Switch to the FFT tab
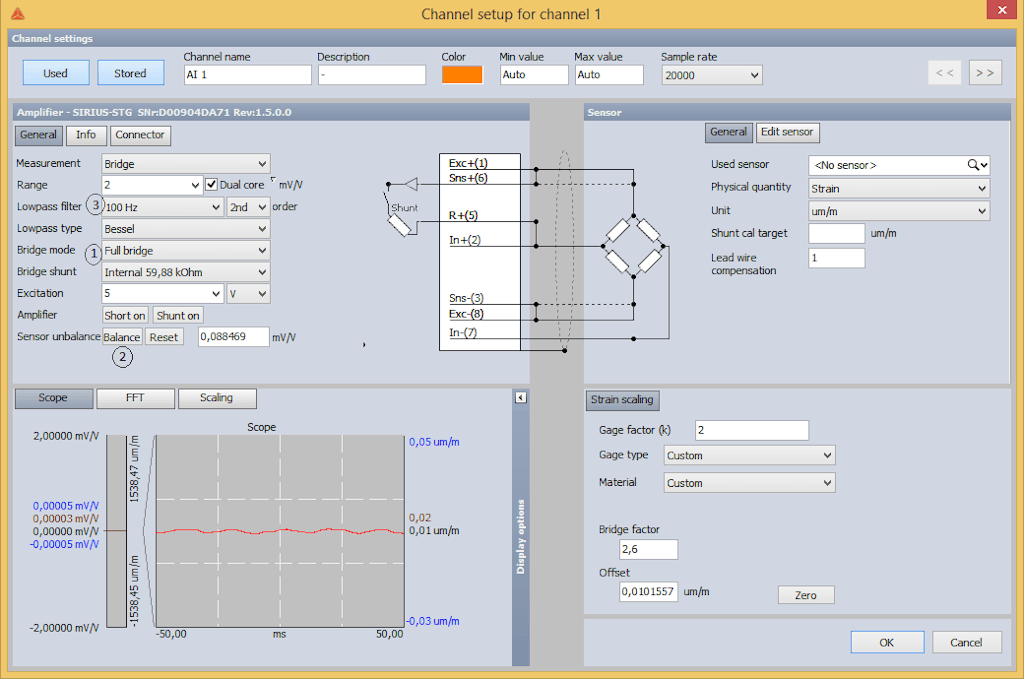 coord(135,397)
